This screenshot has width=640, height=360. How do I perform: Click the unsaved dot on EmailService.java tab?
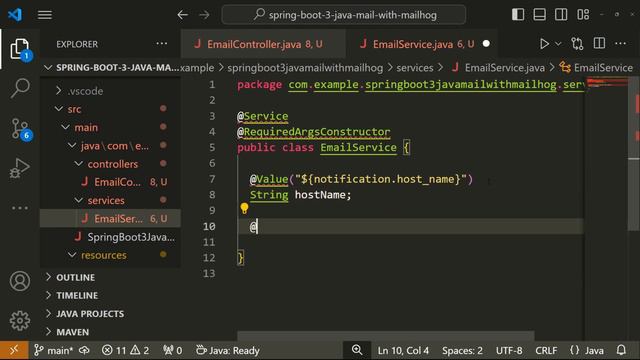[x=486, y=44]
